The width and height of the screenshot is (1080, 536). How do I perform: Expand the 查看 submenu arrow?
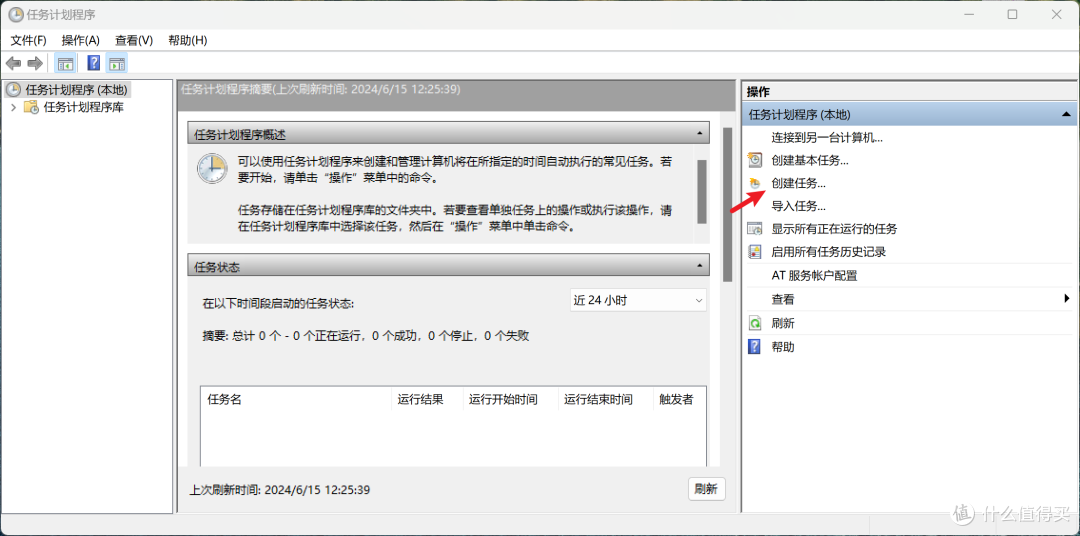tap(1066, 298)
